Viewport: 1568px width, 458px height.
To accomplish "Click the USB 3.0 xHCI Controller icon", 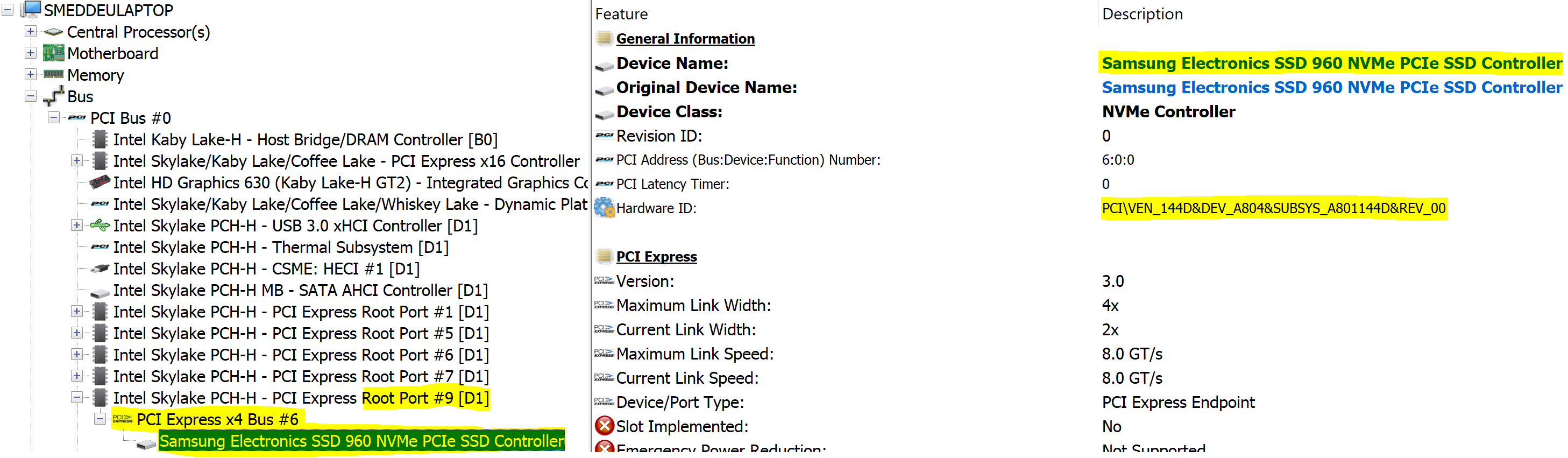I will (x=100, y=226).
